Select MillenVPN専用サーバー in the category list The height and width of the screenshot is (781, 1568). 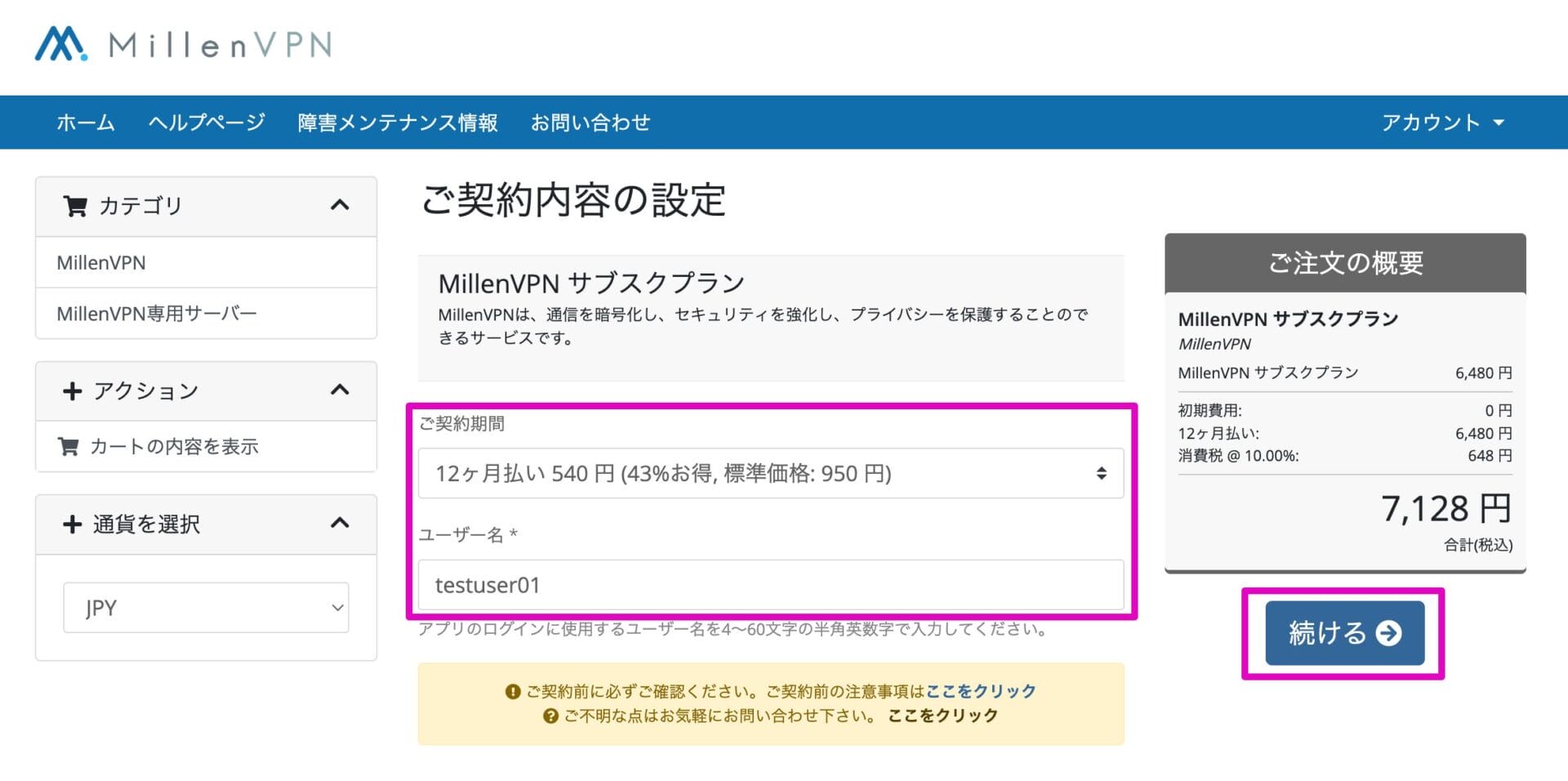[x=156, y=312]
